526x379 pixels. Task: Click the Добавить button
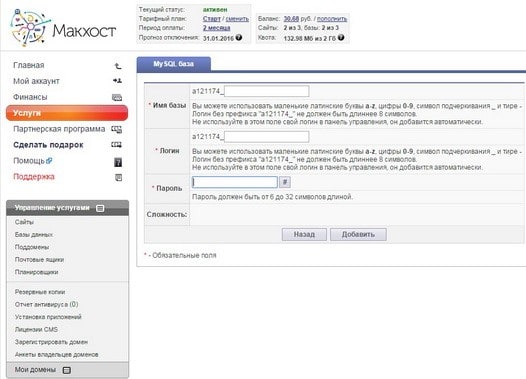click(x=358, y=234)
